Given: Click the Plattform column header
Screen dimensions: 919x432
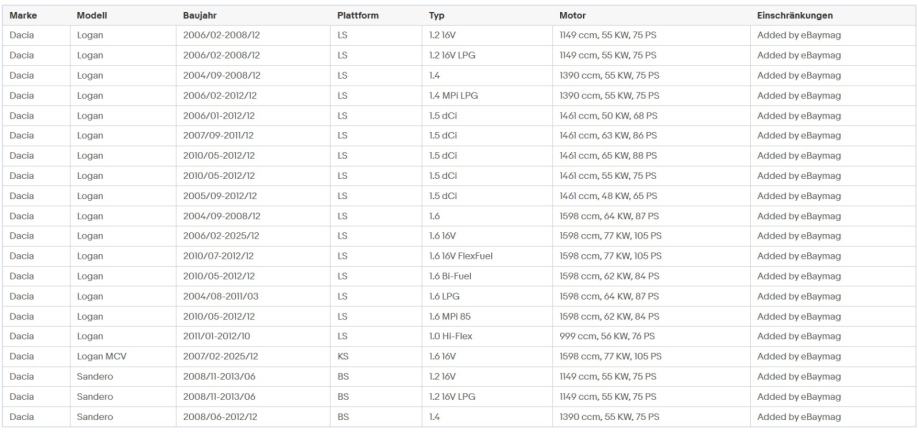Looking at the screenshot, I should 358,16.
